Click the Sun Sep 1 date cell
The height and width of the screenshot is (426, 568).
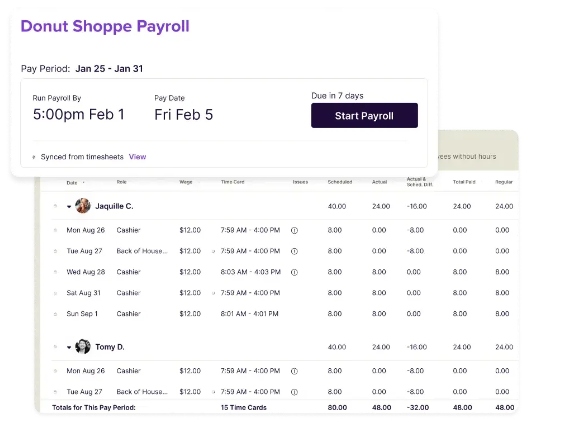82,314
